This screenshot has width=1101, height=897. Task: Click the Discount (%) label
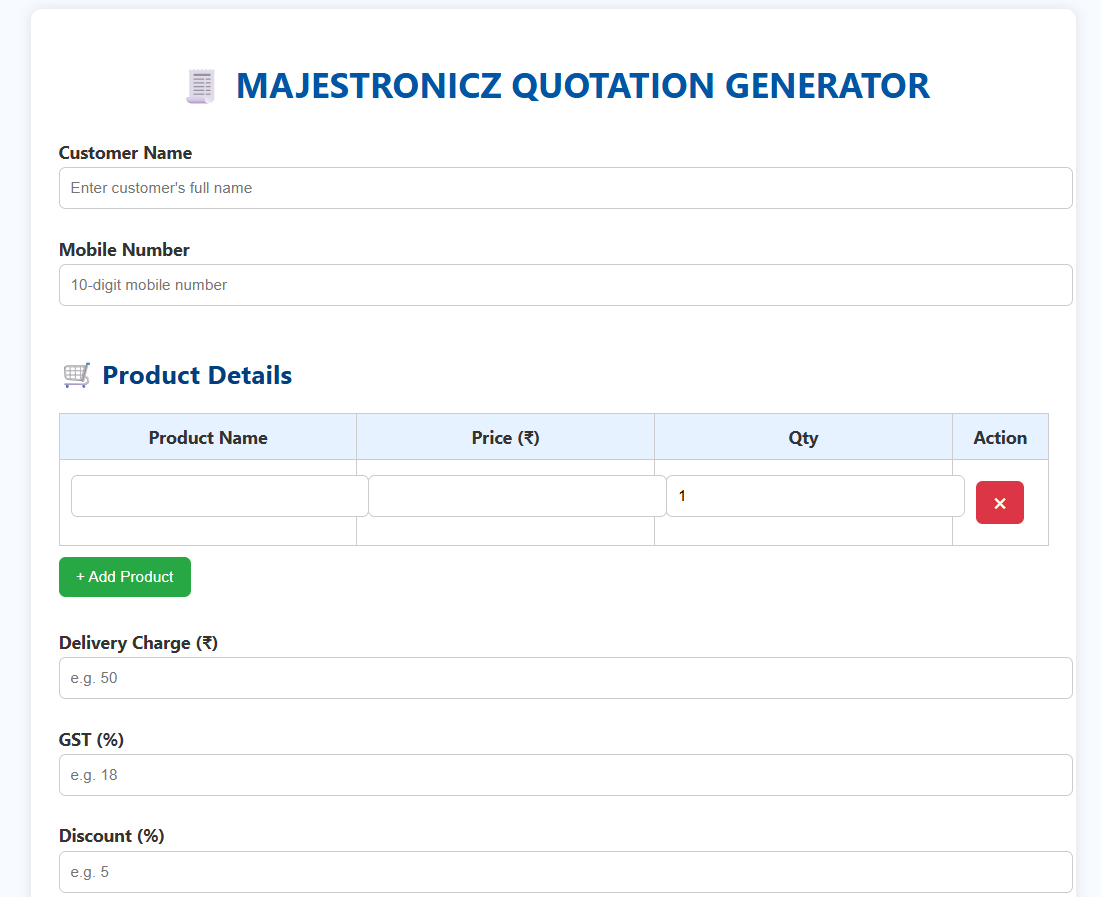[112, 836]
